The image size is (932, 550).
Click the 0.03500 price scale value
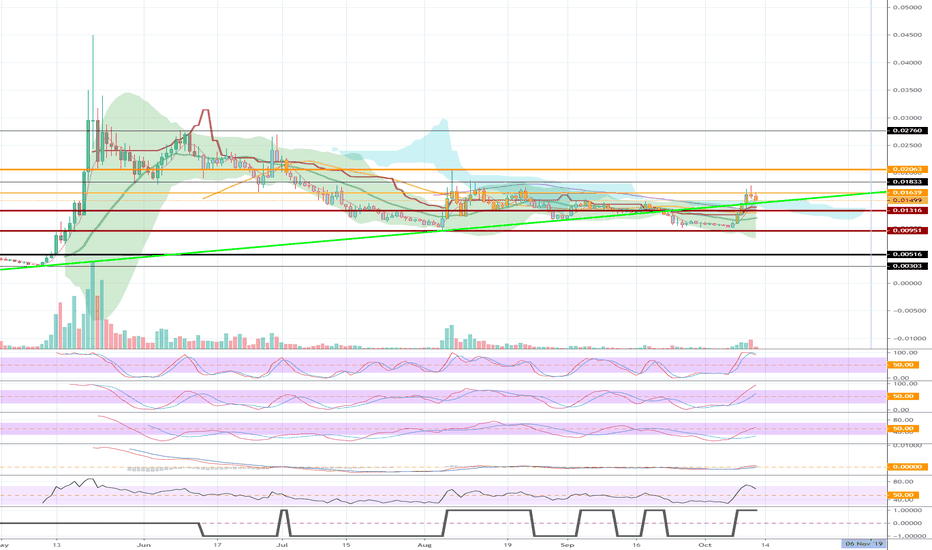pos(908,90)
